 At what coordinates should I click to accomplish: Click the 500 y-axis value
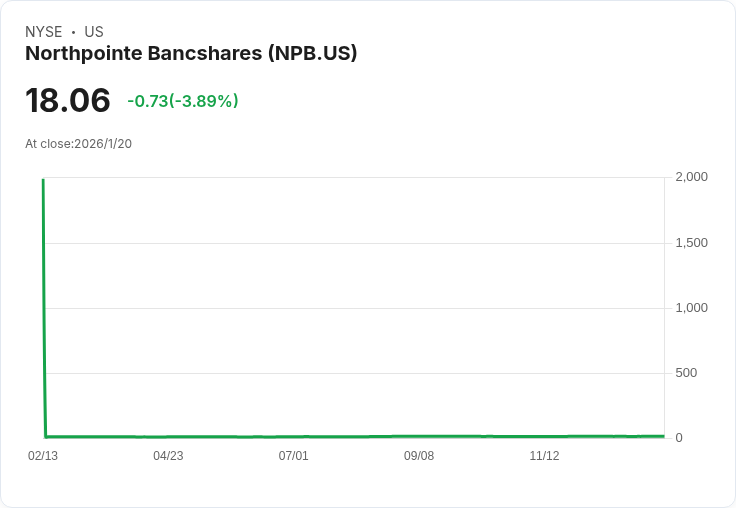[x=686, y=373]
